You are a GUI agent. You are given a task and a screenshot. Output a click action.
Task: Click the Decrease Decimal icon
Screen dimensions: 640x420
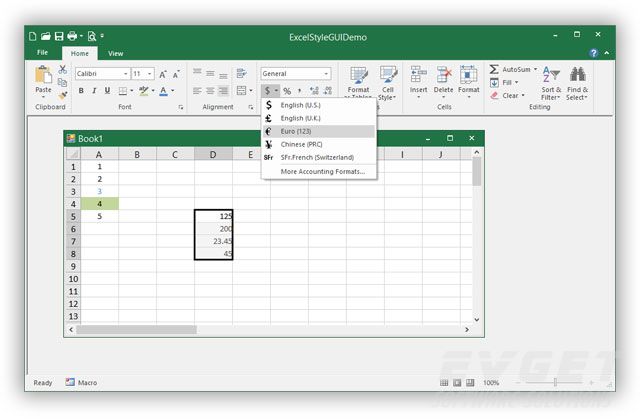click(327, 91)
